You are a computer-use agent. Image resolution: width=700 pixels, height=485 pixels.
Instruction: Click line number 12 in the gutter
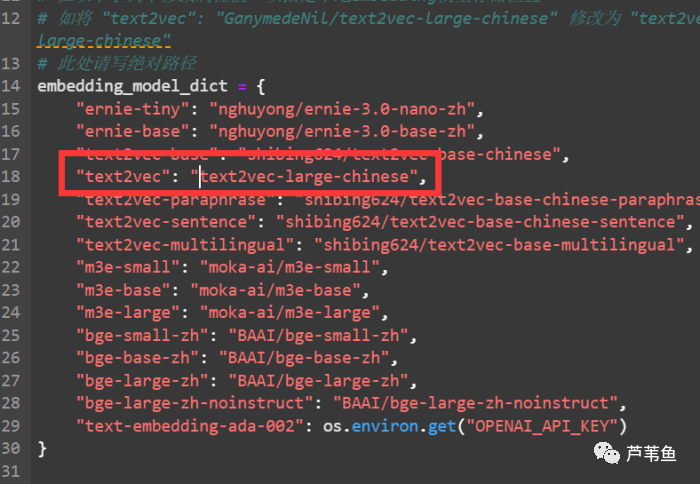11,18
